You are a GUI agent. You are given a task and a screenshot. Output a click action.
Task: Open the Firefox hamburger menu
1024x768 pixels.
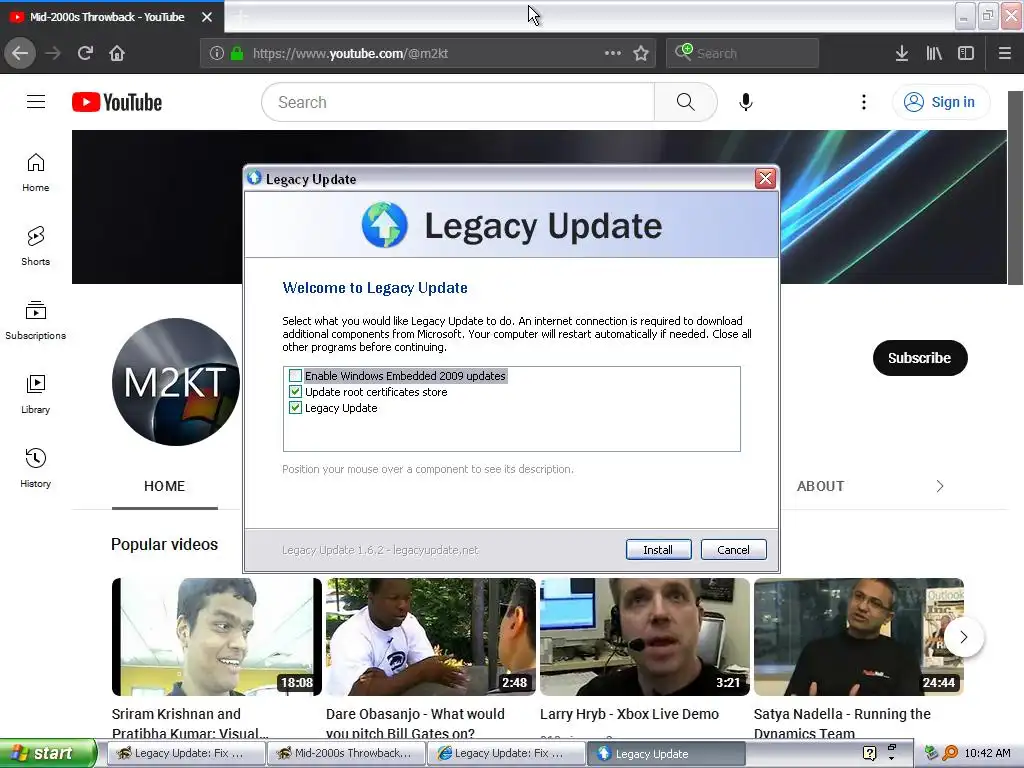pyautogui.click(x=1005, y=54)
